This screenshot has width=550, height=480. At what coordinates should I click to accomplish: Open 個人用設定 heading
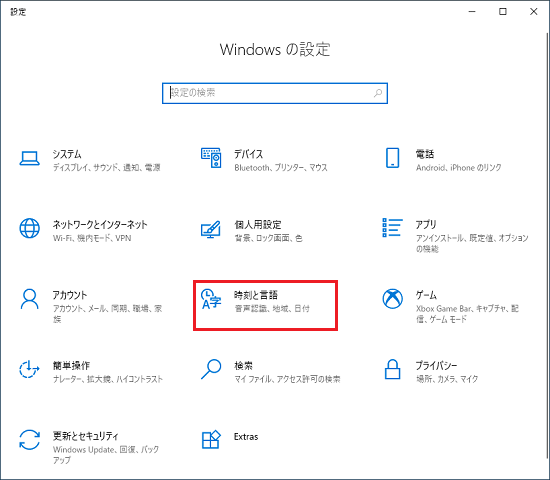pyautogui.click(x=258, y=225)
